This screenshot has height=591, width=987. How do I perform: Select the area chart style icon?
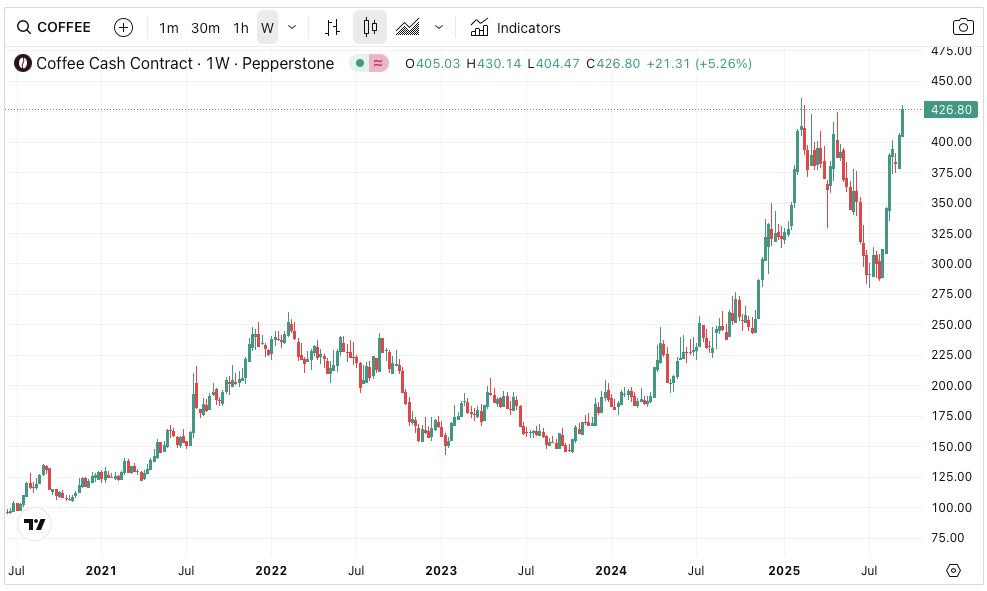(x=407, y=27)
